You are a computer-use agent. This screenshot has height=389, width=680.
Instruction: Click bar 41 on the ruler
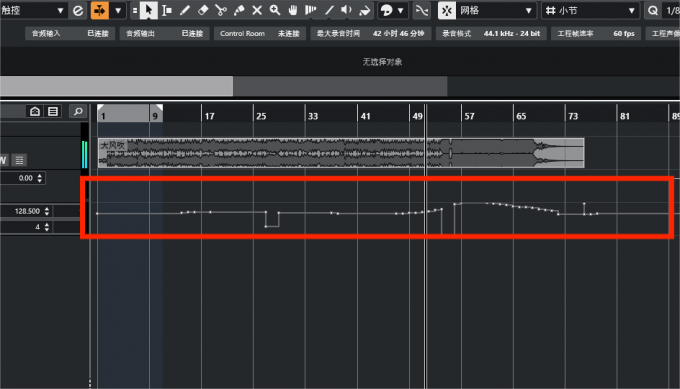(x=365, y=116)
